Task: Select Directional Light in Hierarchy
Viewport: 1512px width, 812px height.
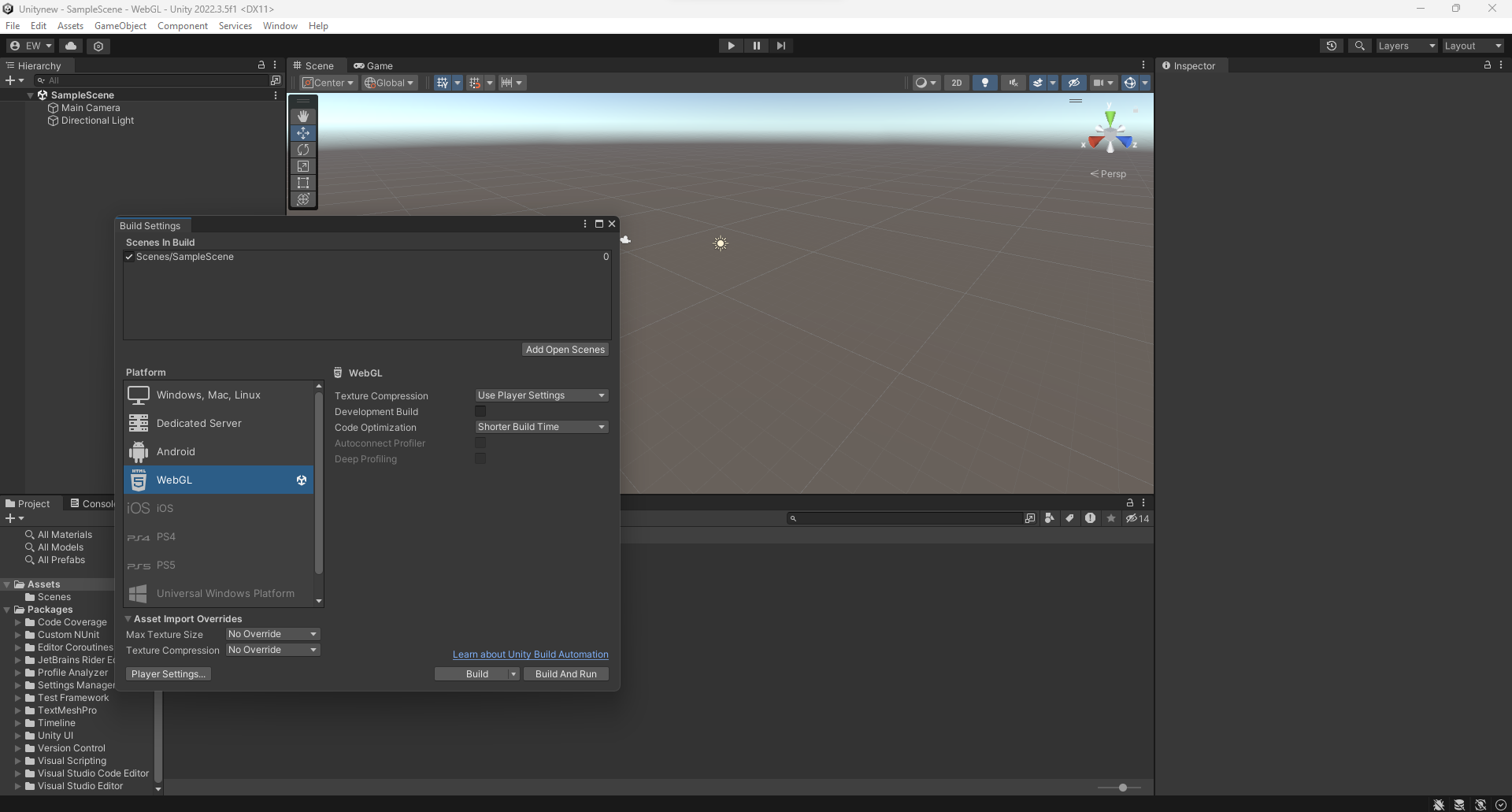Action: tap(98, 121)
